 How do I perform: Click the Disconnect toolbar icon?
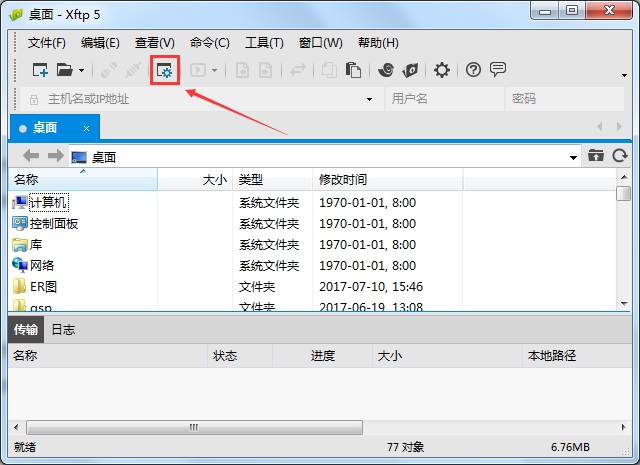[133, 70]
